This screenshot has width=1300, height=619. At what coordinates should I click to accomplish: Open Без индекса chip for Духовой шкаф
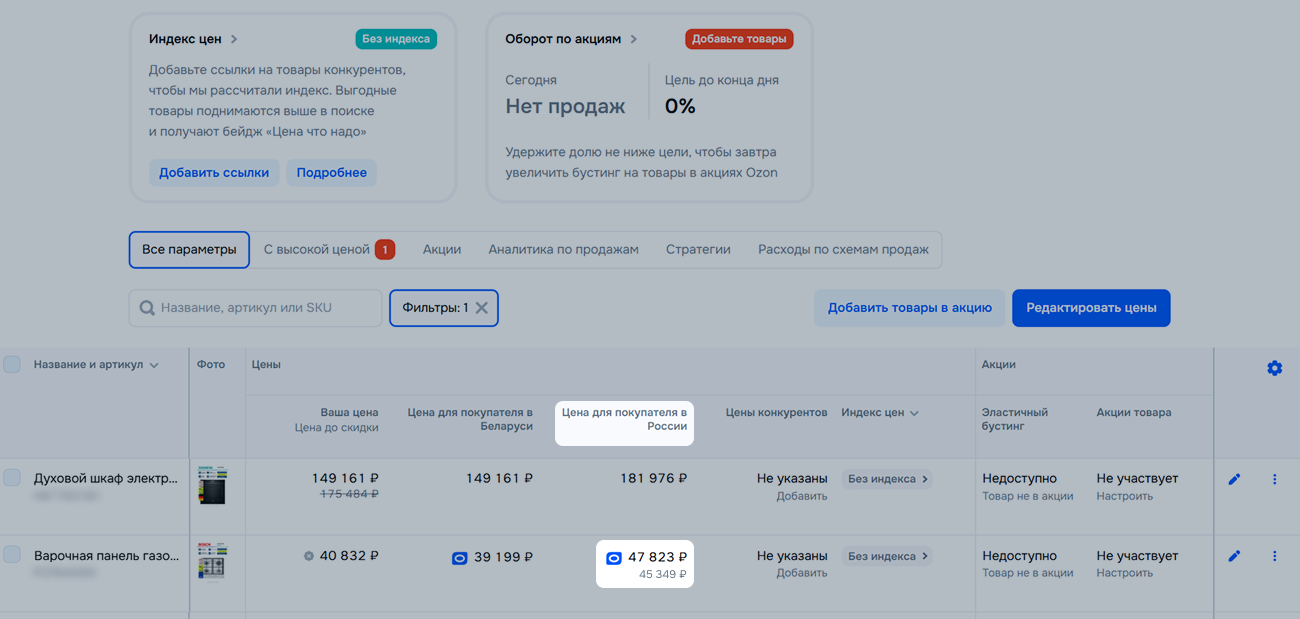click(887, 479)
